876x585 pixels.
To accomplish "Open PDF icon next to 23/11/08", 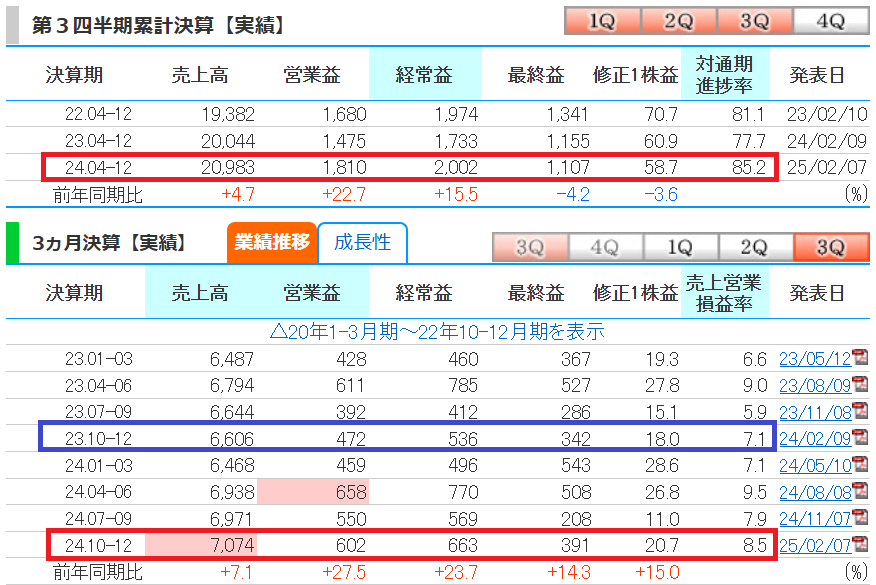I will click(x=860, y=411).
